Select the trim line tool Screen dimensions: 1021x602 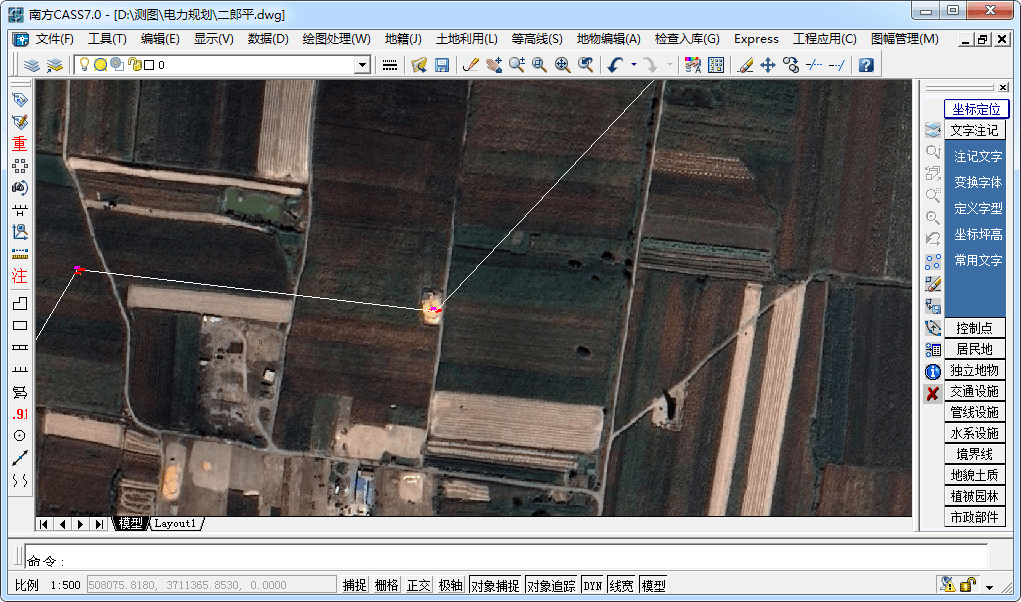tap(814, 65)
